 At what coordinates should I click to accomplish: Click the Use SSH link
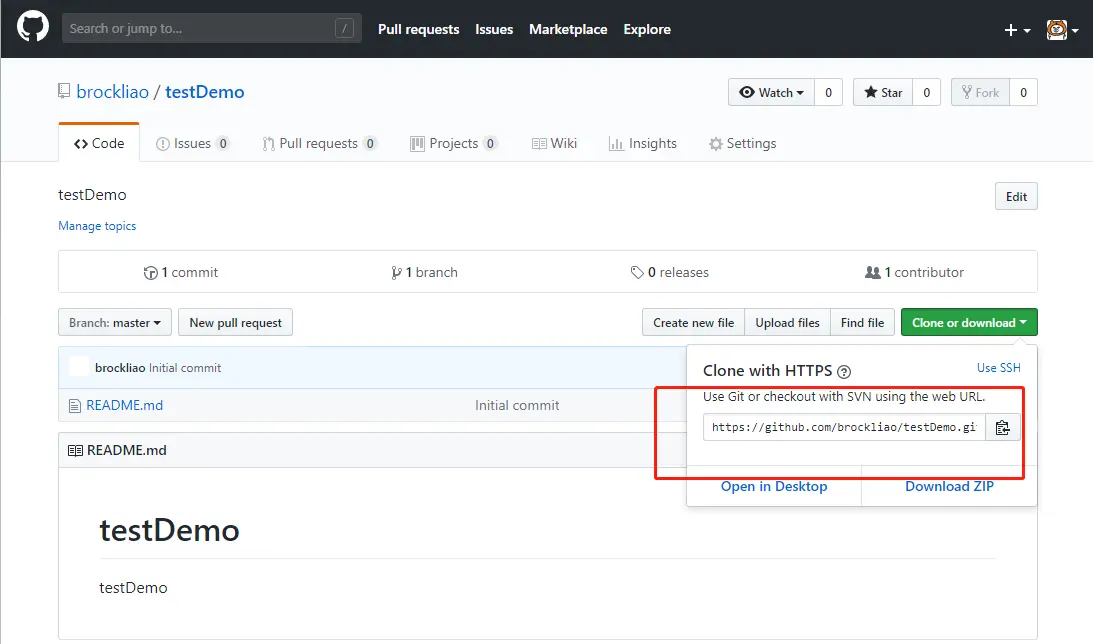tap(998, 367)
